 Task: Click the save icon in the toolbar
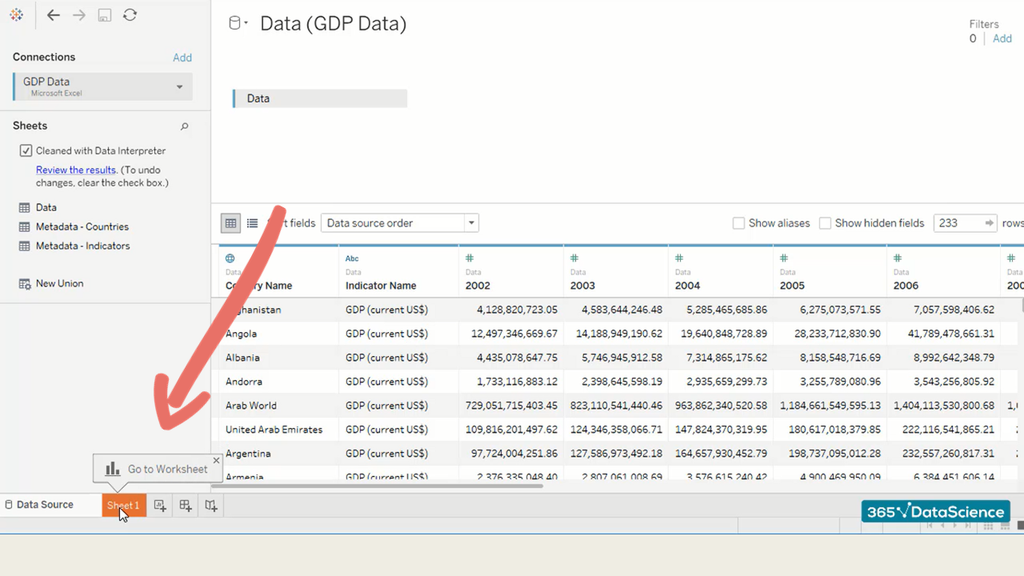[x=105, y=15]
